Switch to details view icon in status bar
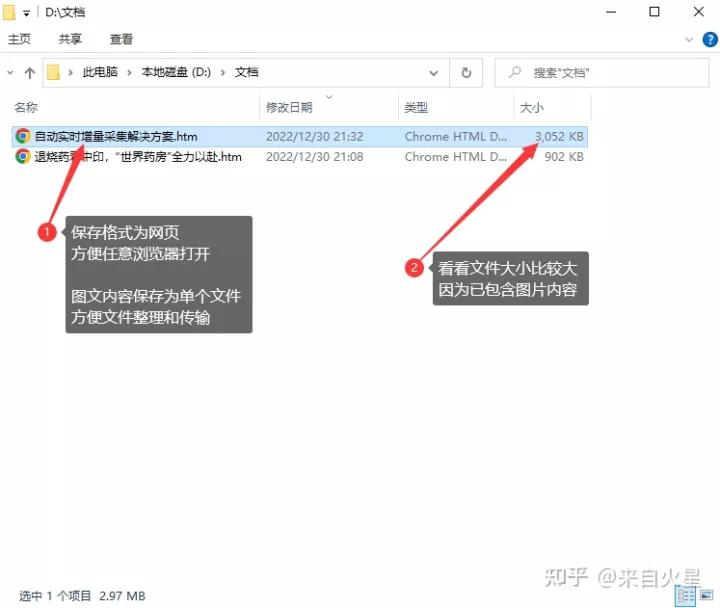The image size is (720, 608). click(x=686, y=596)
